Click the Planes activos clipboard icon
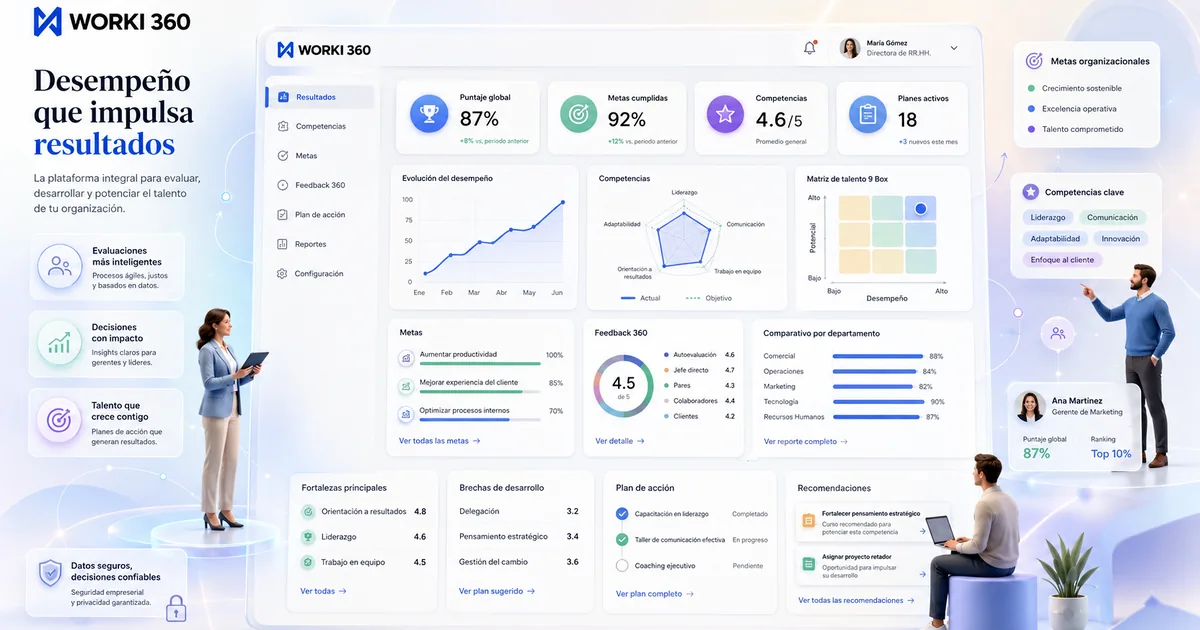This screenshot has height=630, width=1200. tap(868, 114)
